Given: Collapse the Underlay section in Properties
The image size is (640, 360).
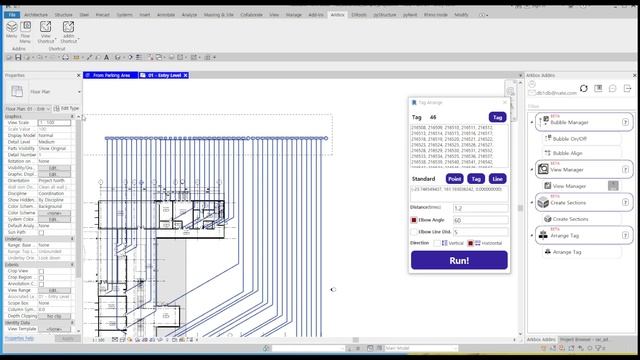Looking at the screenshot, I should point(72,239).
